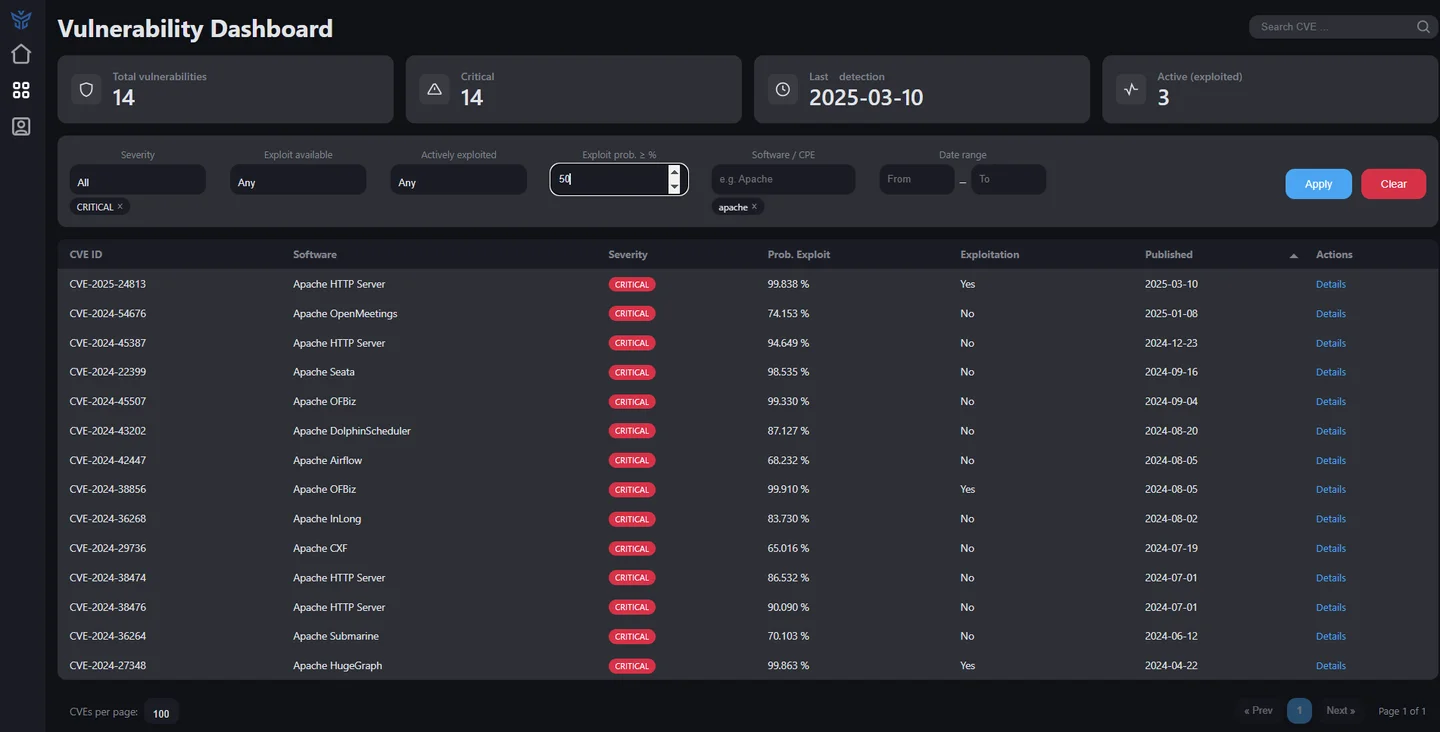Open Details for CVE-2024-22399
The width and height of the screenshot is (1440, 732).
pos(1331,372)
